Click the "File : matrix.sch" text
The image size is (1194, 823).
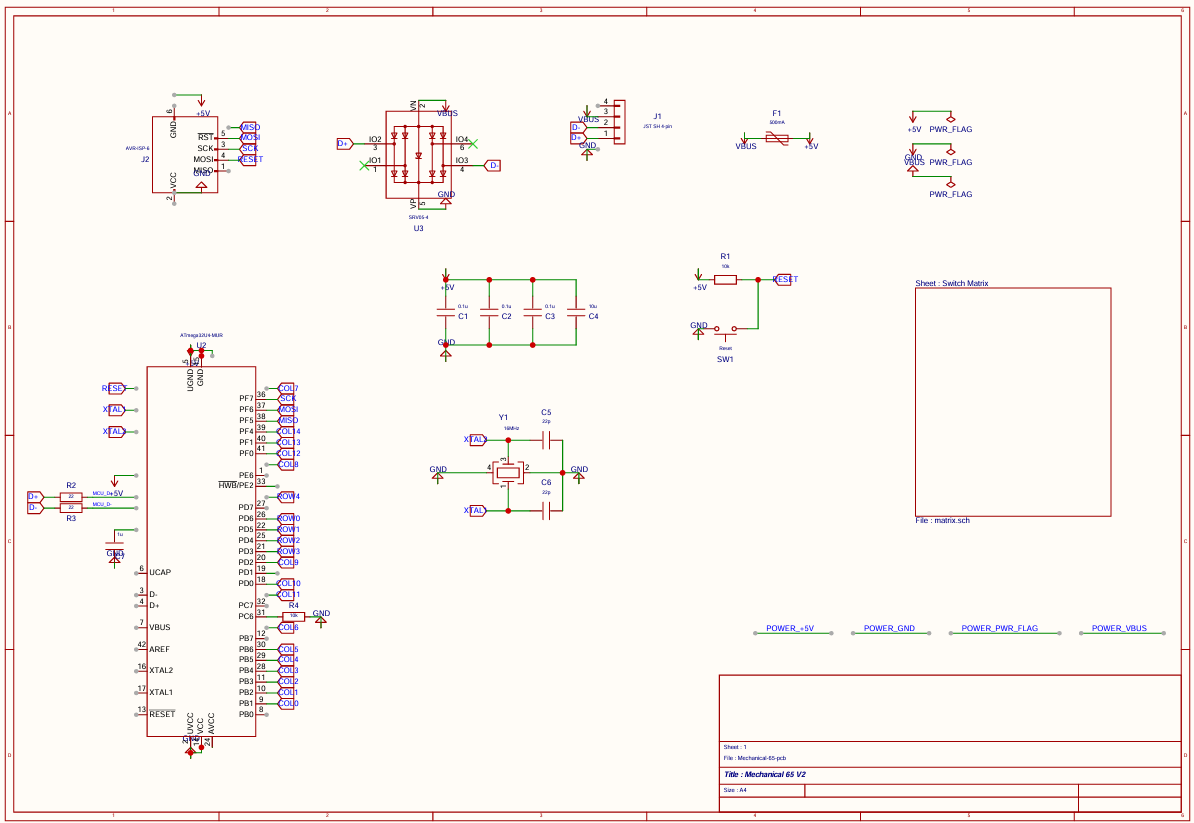point(943,521)
